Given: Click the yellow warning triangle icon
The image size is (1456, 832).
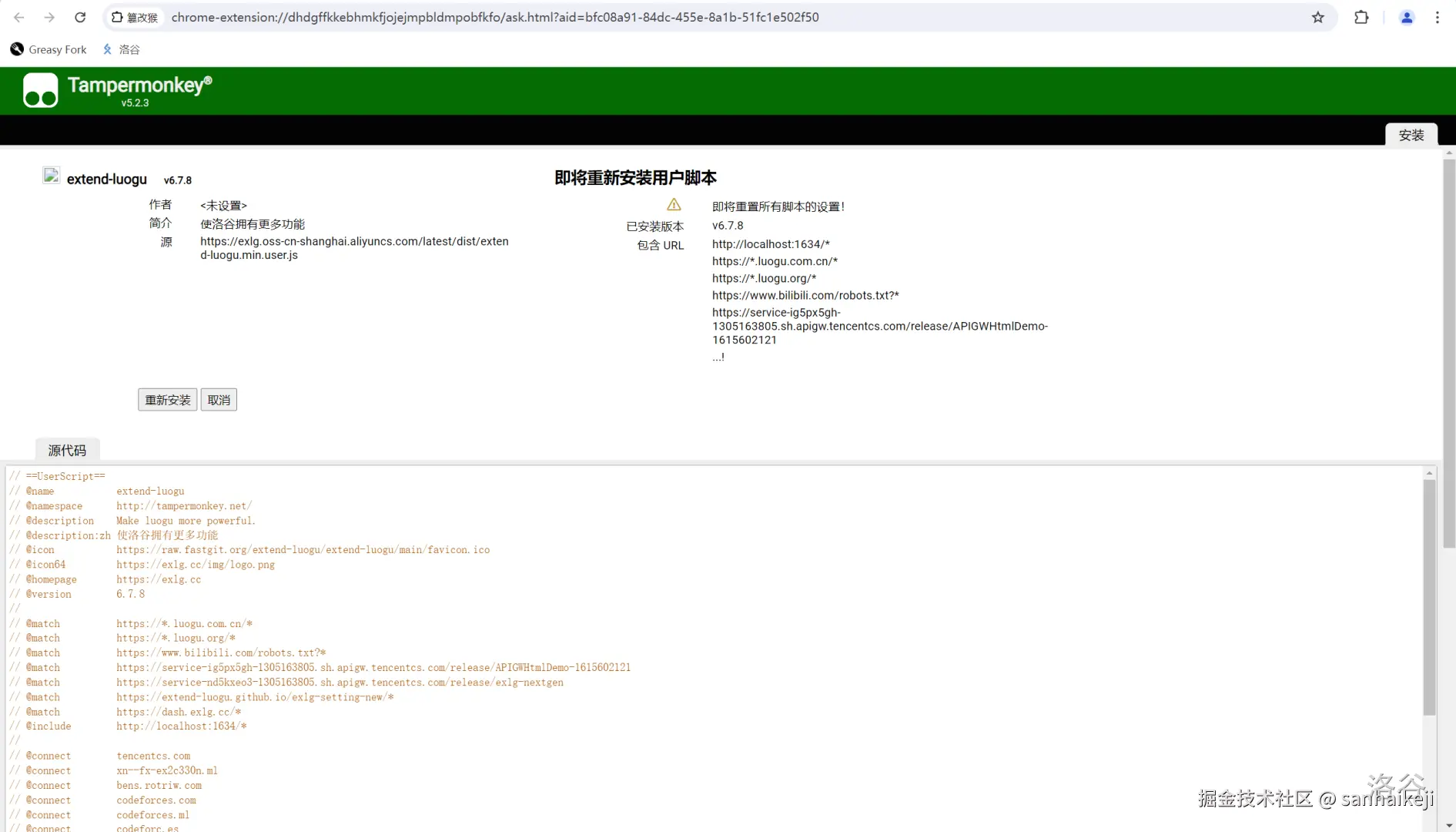Looking at the screenshot, I should [x=674, y=204].
